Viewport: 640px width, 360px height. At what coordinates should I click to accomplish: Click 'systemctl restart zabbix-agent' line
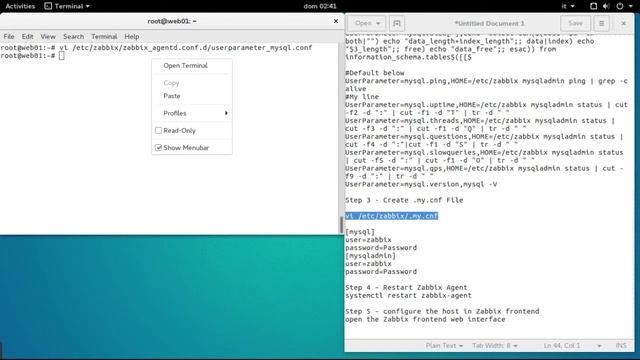pos(408,295)
